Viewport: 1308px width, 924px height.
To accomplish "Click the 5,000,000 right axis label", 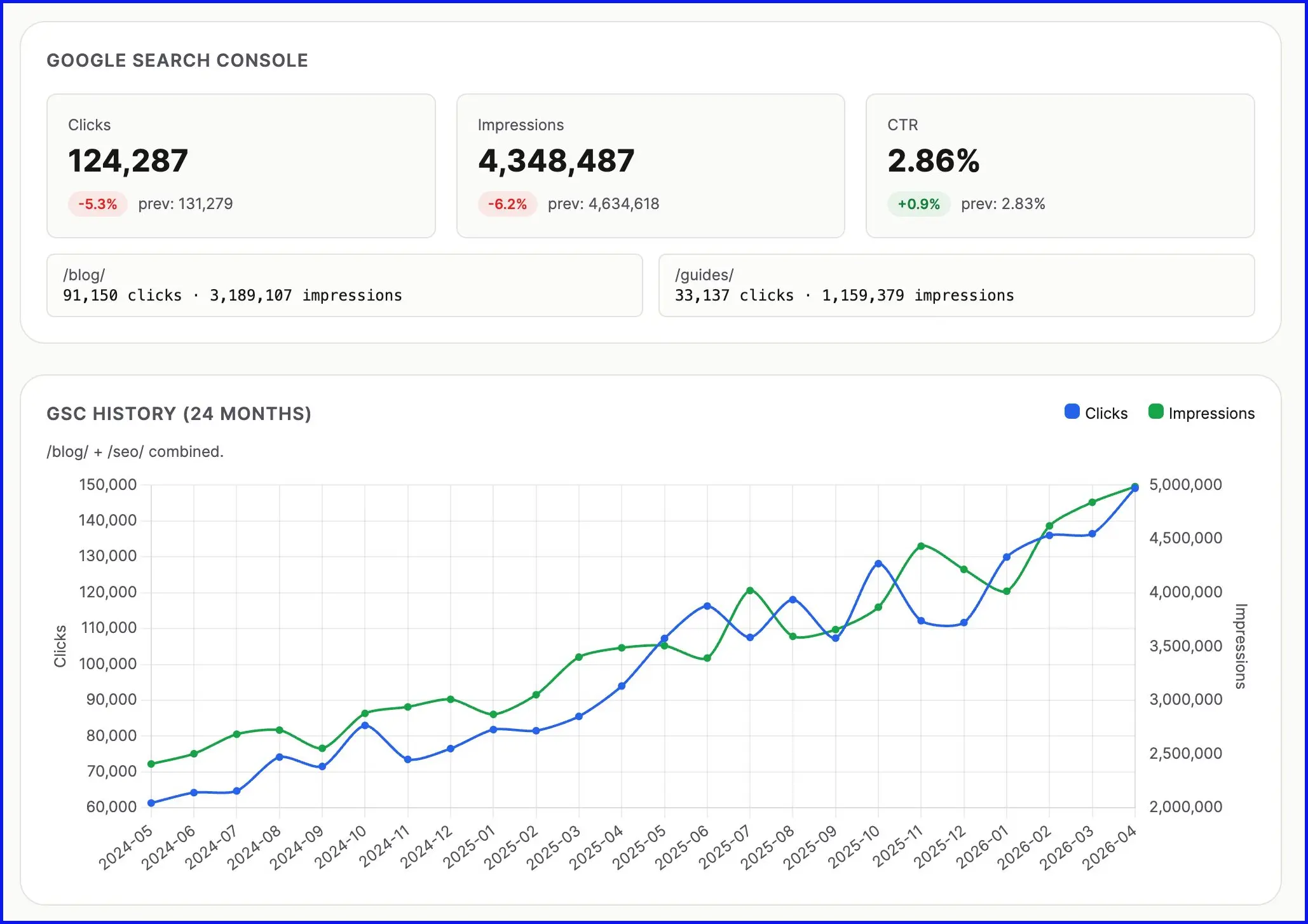I will (1185, 485).
